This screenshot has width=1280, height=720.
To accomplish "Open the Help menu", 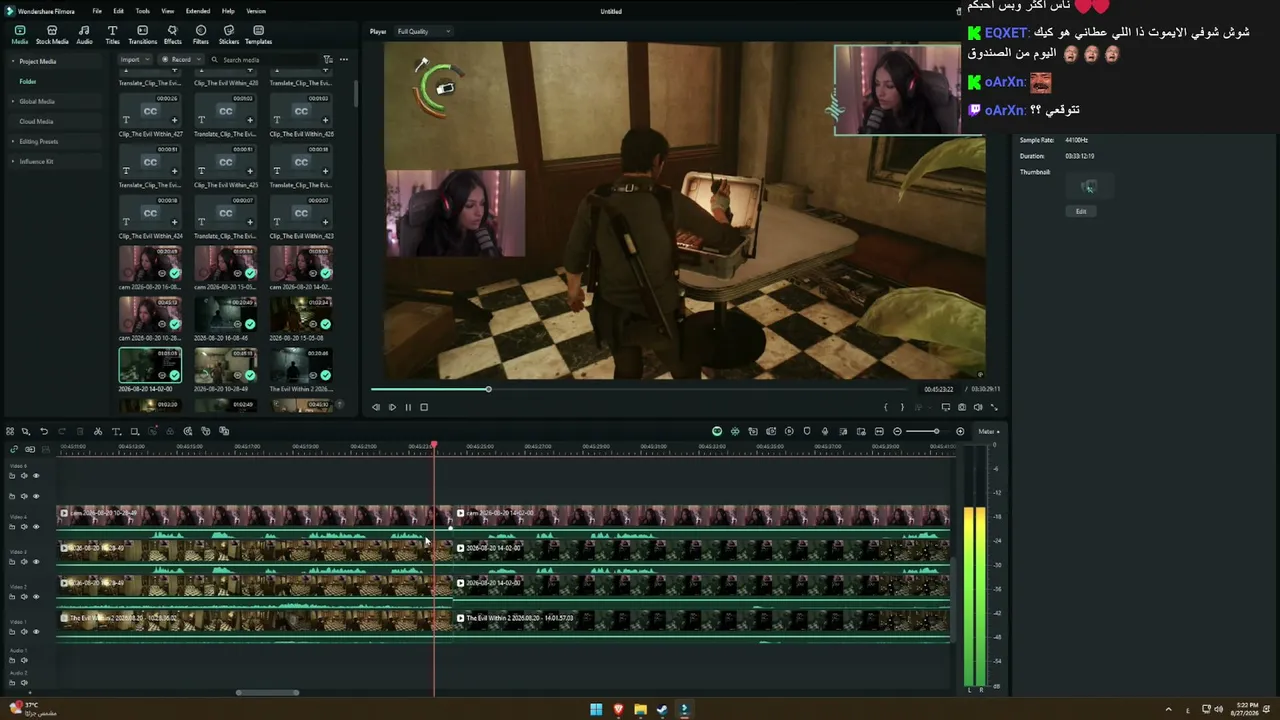I will click(228, 11).
